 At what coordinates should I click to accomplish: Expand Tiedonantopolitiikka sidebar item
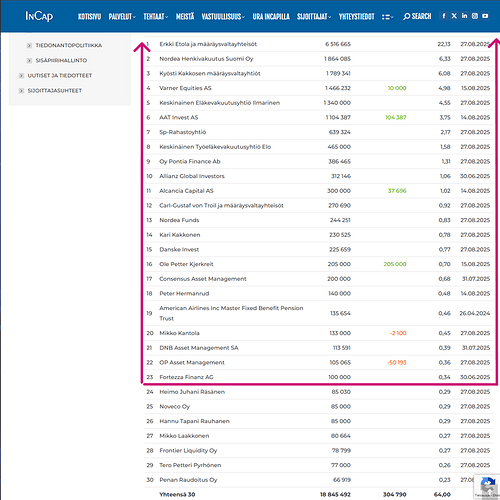29,45
